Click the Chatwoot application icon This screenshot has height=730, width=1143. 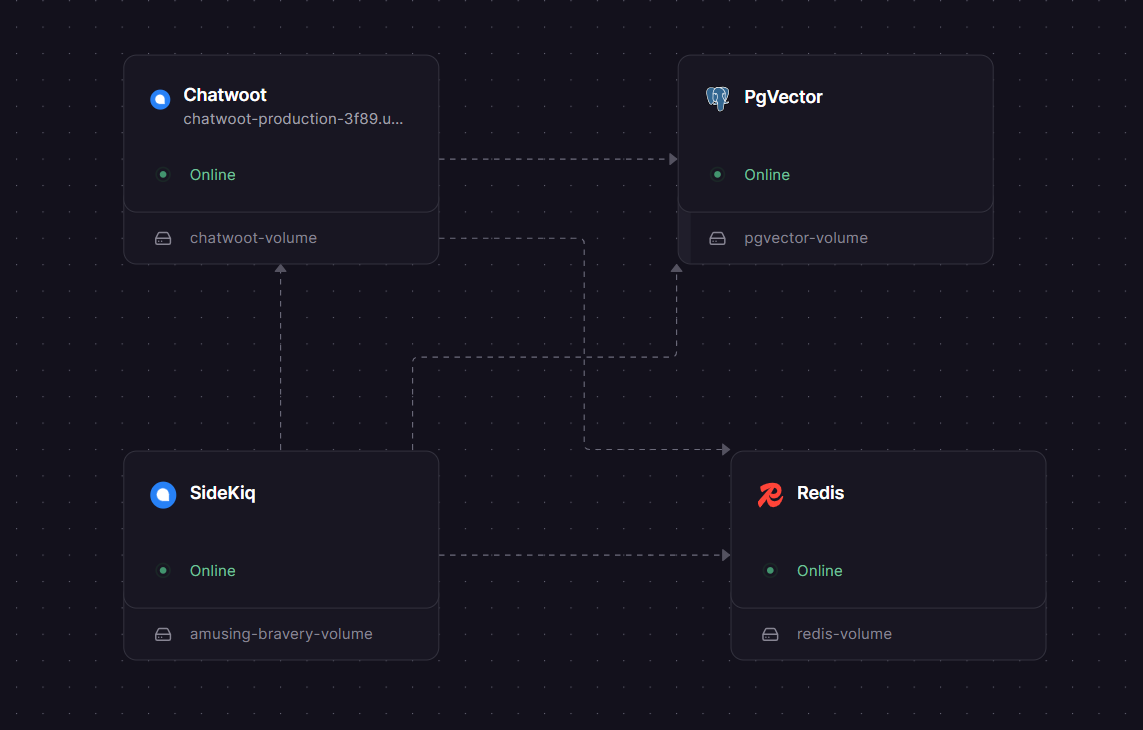click(160, 99)
